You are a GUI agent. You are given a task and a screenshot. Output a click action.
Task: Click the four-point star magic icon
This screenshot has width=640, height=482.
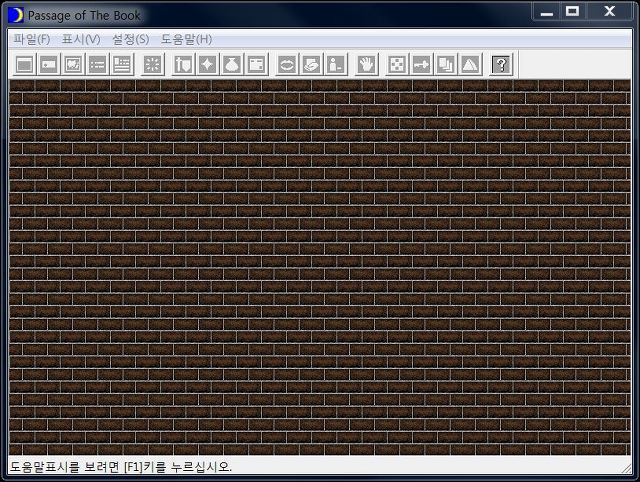tap(207, 64)
